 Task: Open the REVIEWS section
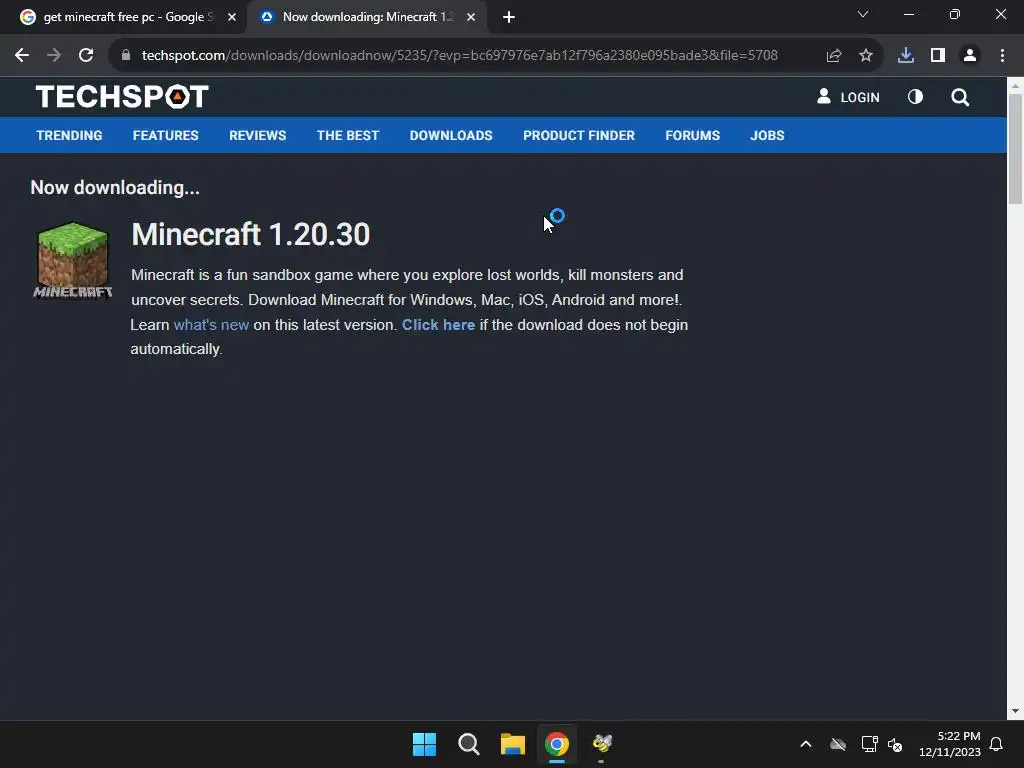[257, 135]
